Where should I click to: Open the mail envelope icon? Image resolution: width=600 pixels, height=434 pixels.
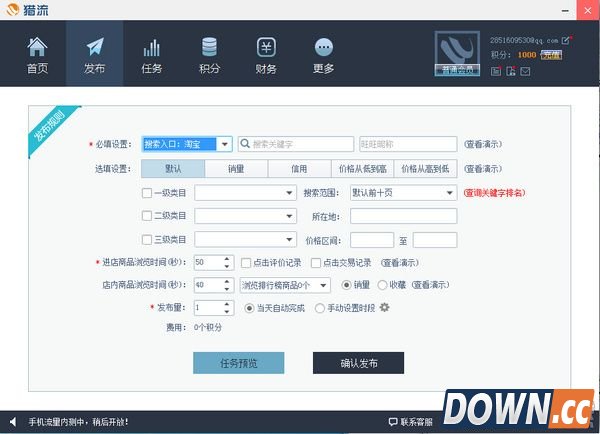click(x=525, y=71)
